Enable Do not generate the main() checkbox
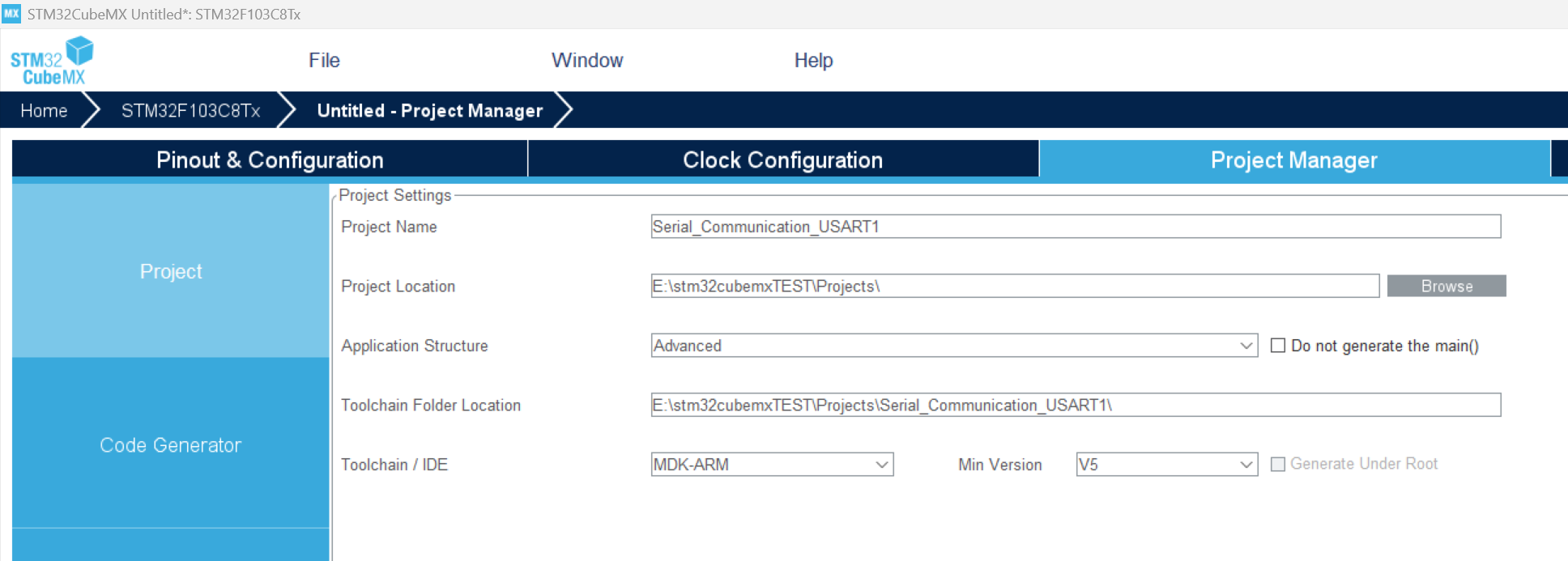Viewport: 1568px width, 561px height. (1278, 346)
